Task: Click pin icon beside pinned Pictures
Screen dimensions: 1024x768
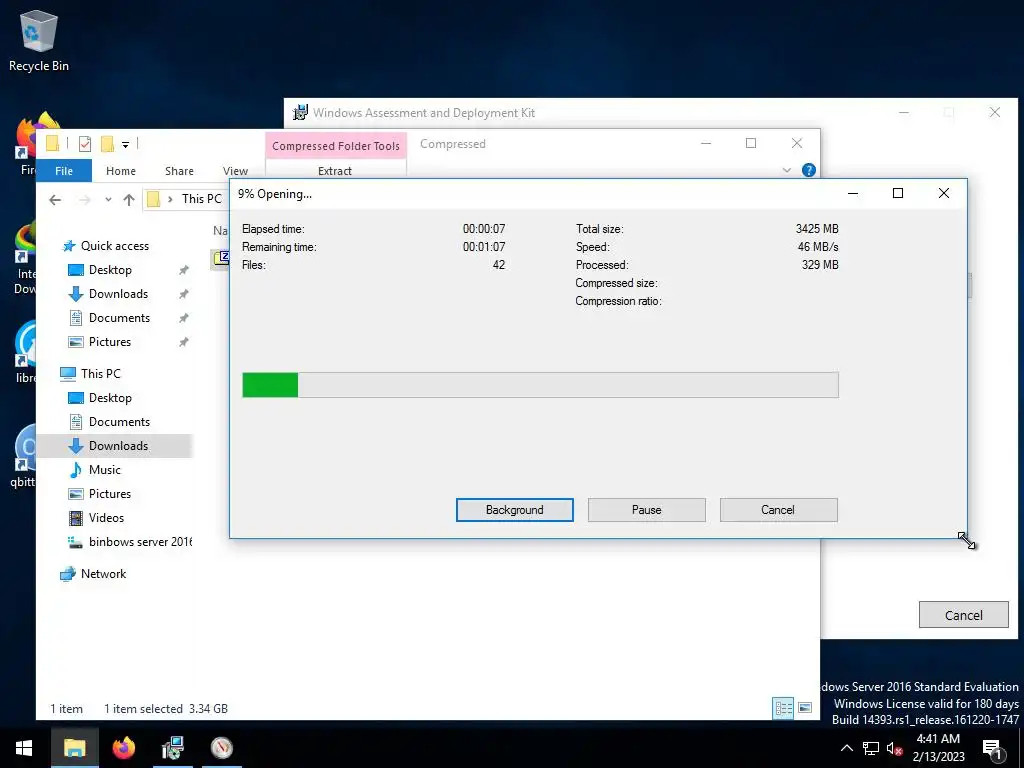Action: click(x=184, y=342)
